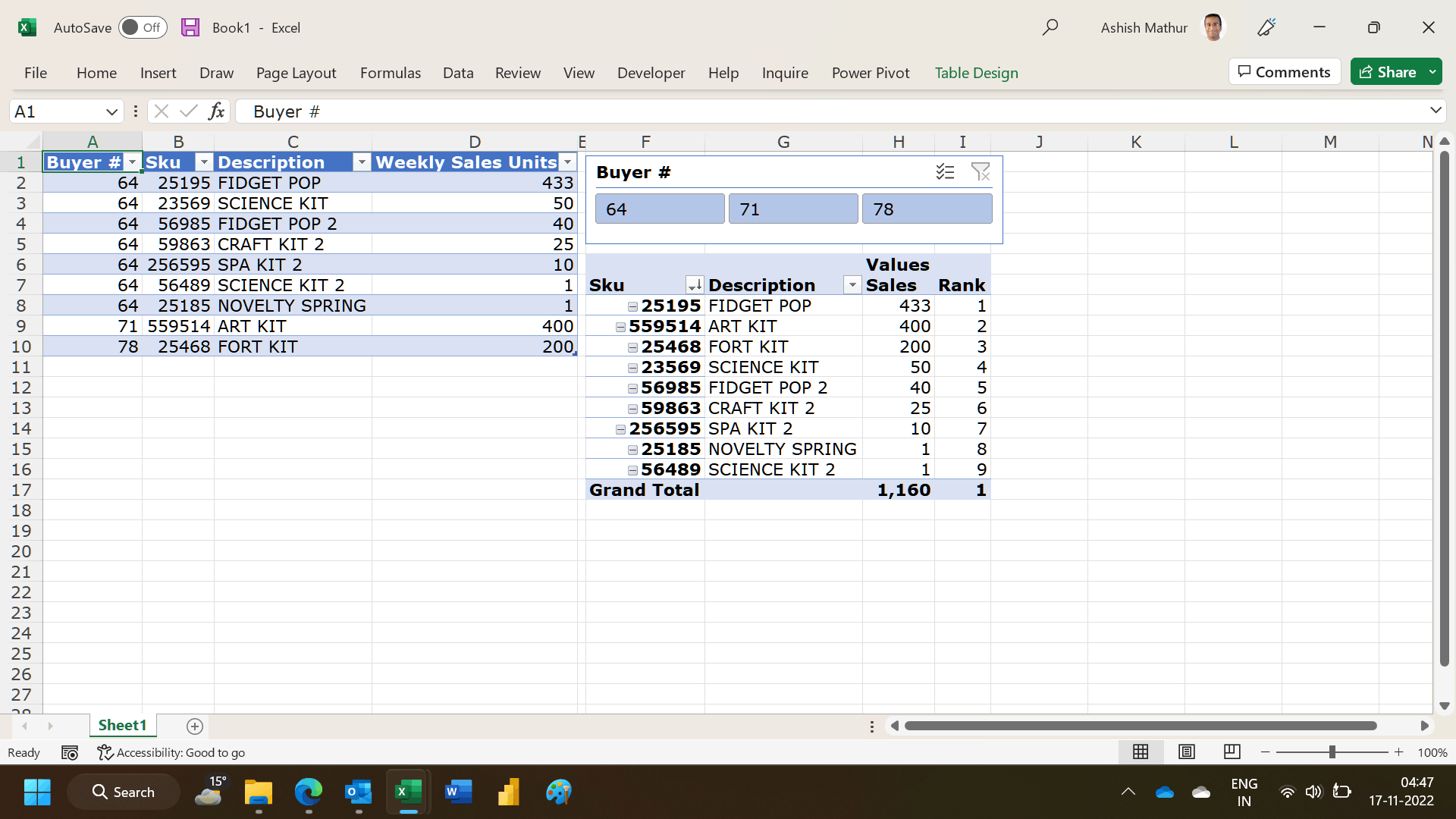The width and height of the screenshot is (1456, 819).
Task: Switch to Normal view icon
Action: pos(1141,752)
